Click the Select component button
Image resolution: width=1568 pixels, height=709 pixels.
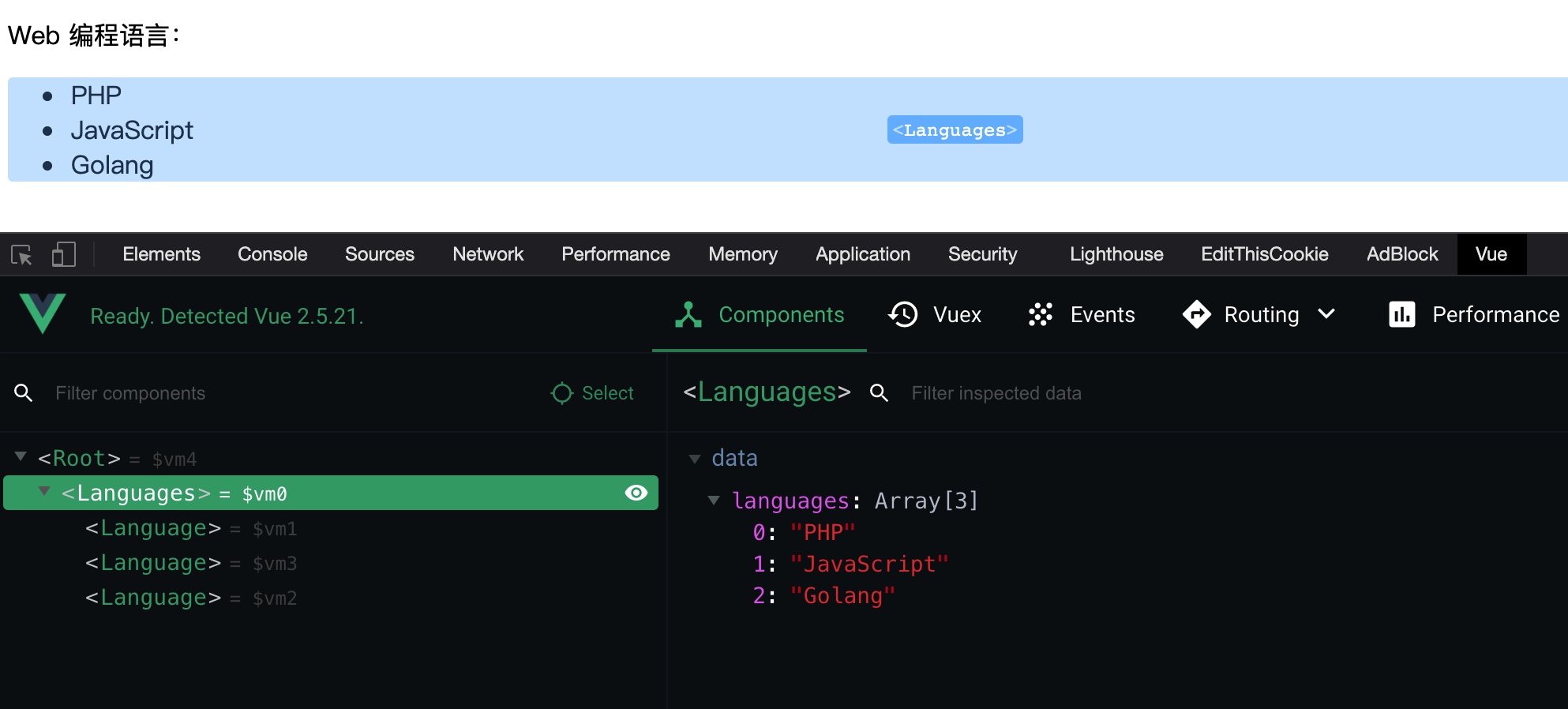tap(592, 392)
